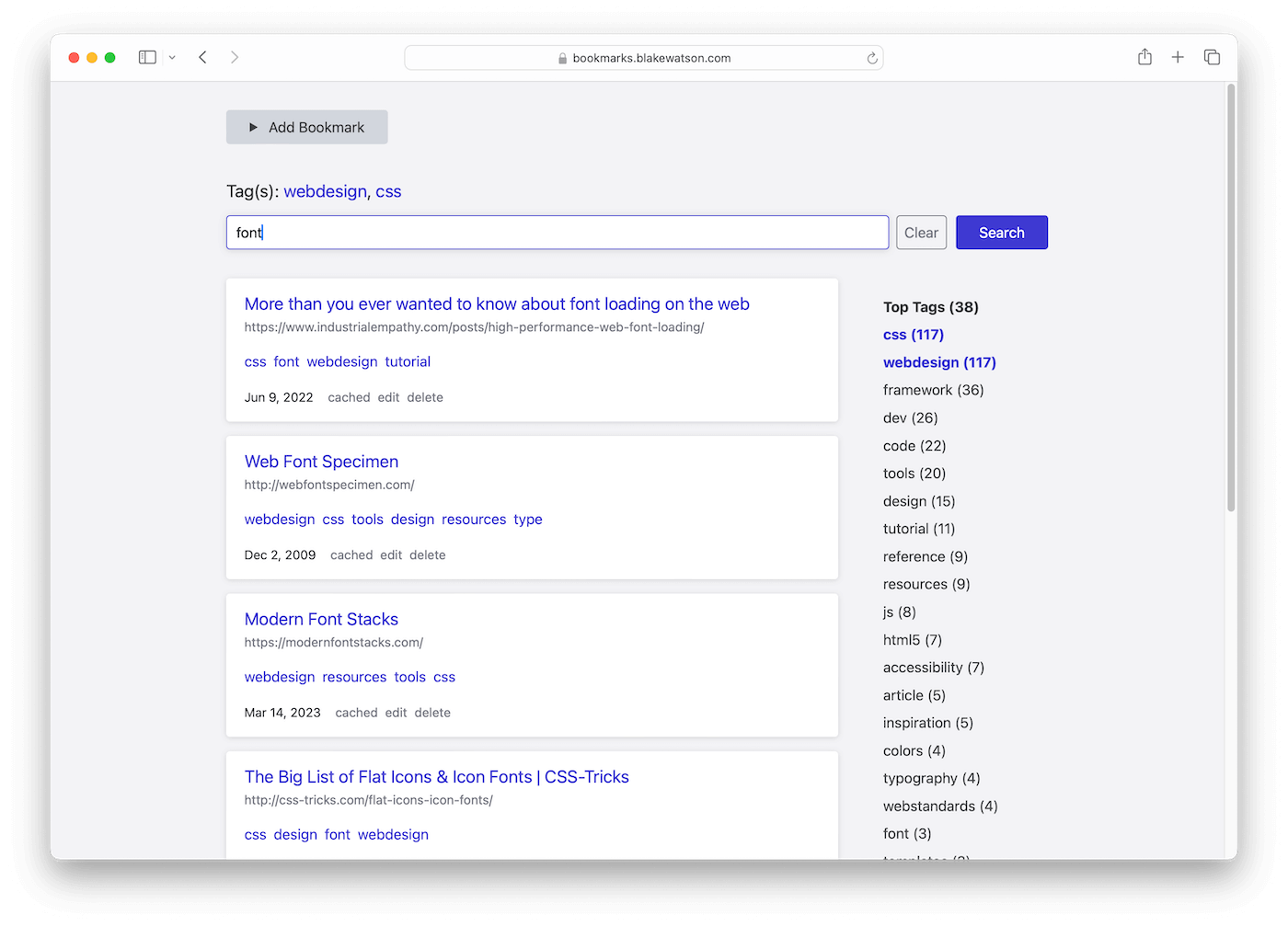Click 'font' tag on font loading bookmark
This screenshot has width=1288, height=926.
click(x=286, y=361)
